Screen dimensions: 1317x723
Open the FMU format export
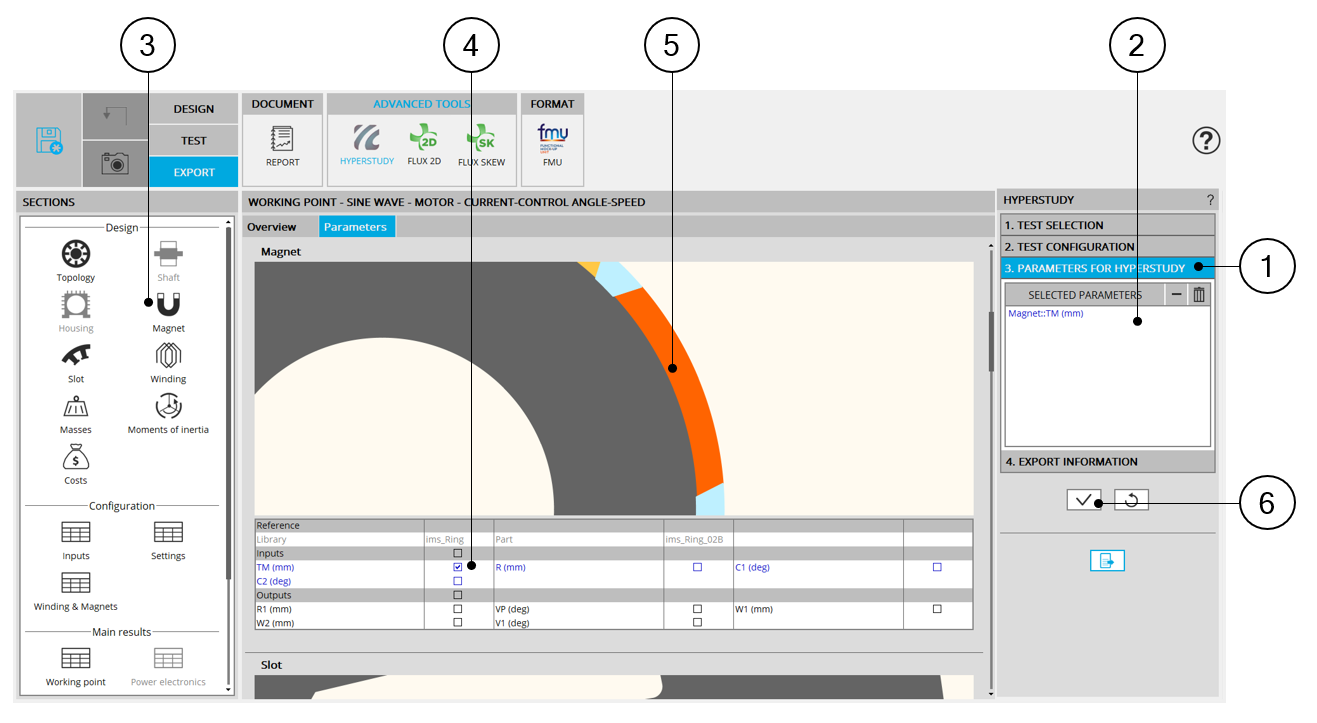[x=552, y=143]
